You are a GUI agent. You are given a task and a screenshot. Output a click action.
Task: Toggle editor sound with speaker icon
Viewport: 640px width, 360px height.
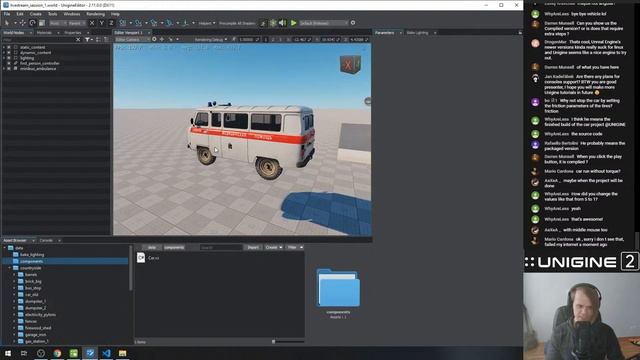tap(282, 23)
